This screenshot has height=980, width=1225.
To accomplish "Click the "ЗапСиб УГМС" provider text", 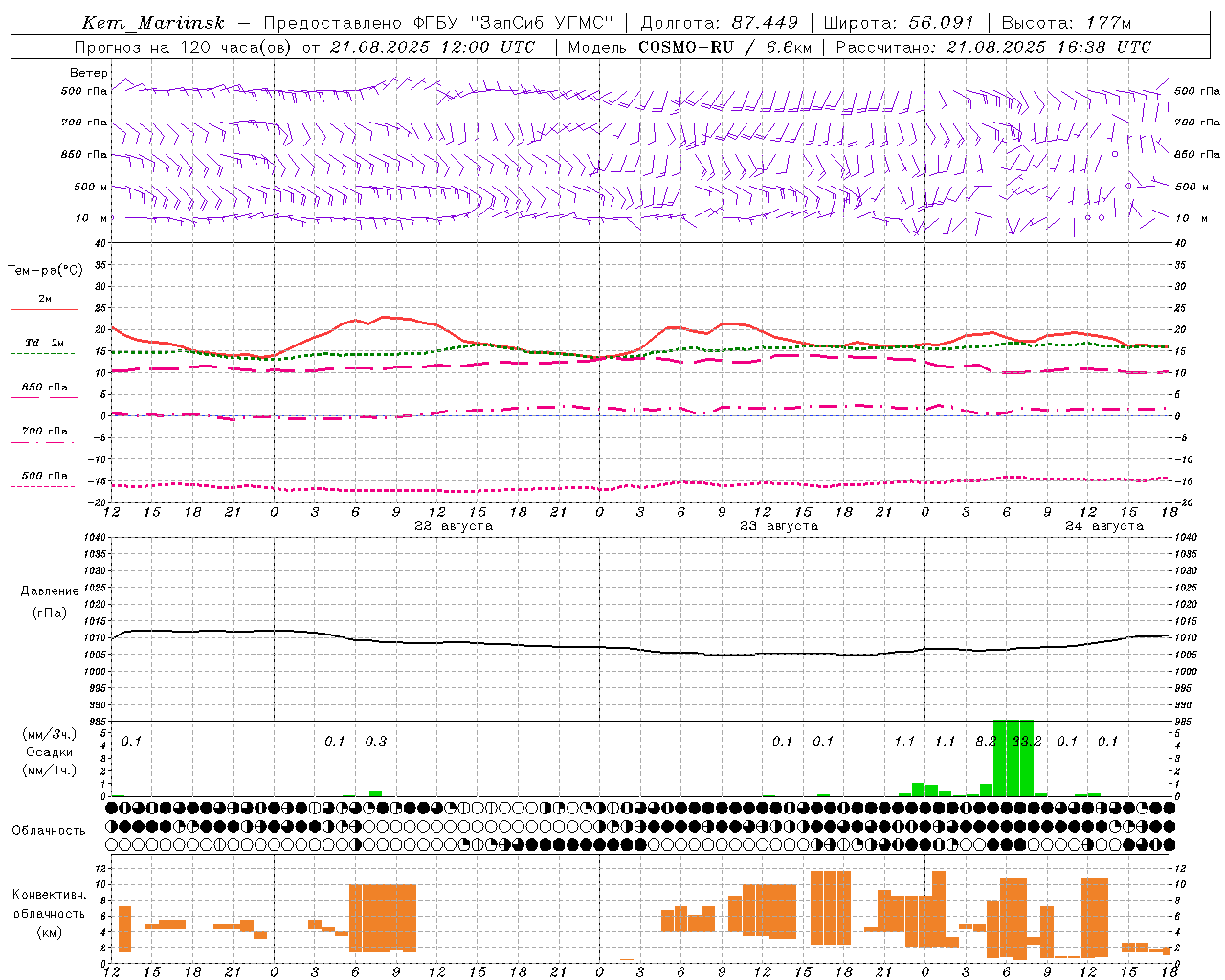I will tap(541, 23).
